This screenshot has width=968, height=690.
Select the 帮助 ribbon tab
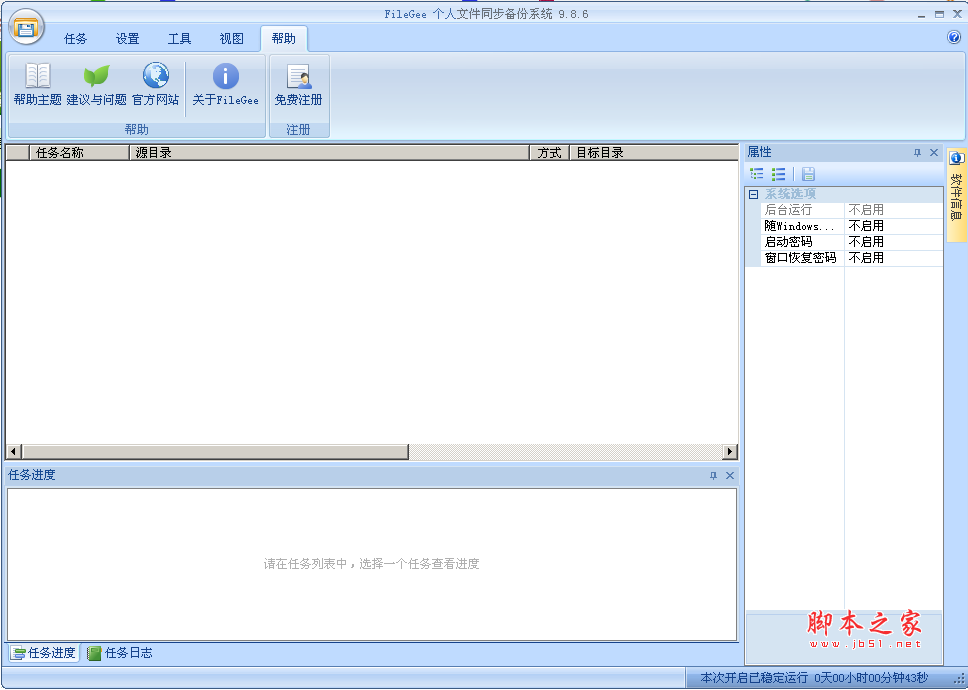tap(284, 39)
